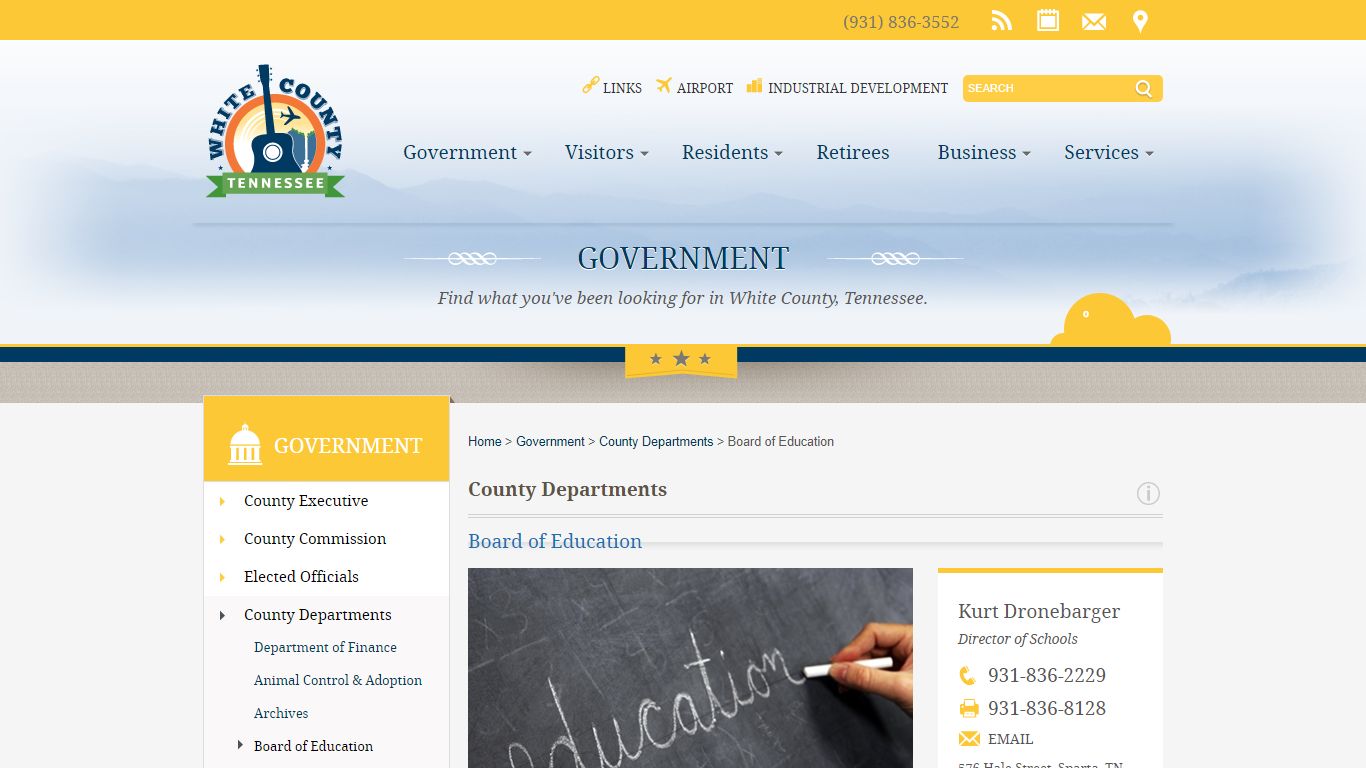Open County Executive sidebar link
The width and height of the screenshot is (1366, 768).
pyautogui.click(x=306, y=501)
